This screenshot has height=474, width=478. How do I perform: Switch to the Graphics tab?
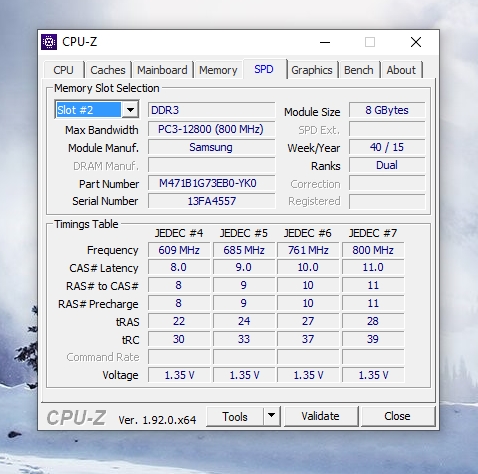coord(312,70)
